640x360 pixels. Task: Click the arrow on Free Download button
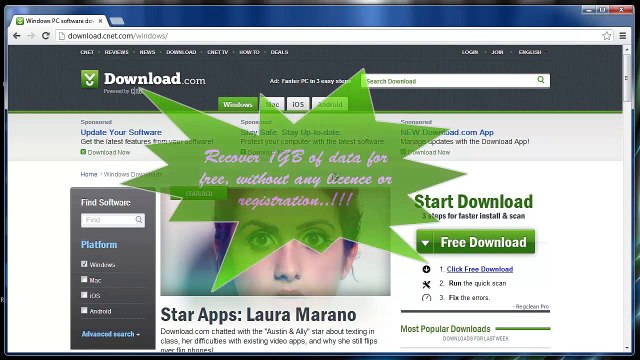[425, 243]
